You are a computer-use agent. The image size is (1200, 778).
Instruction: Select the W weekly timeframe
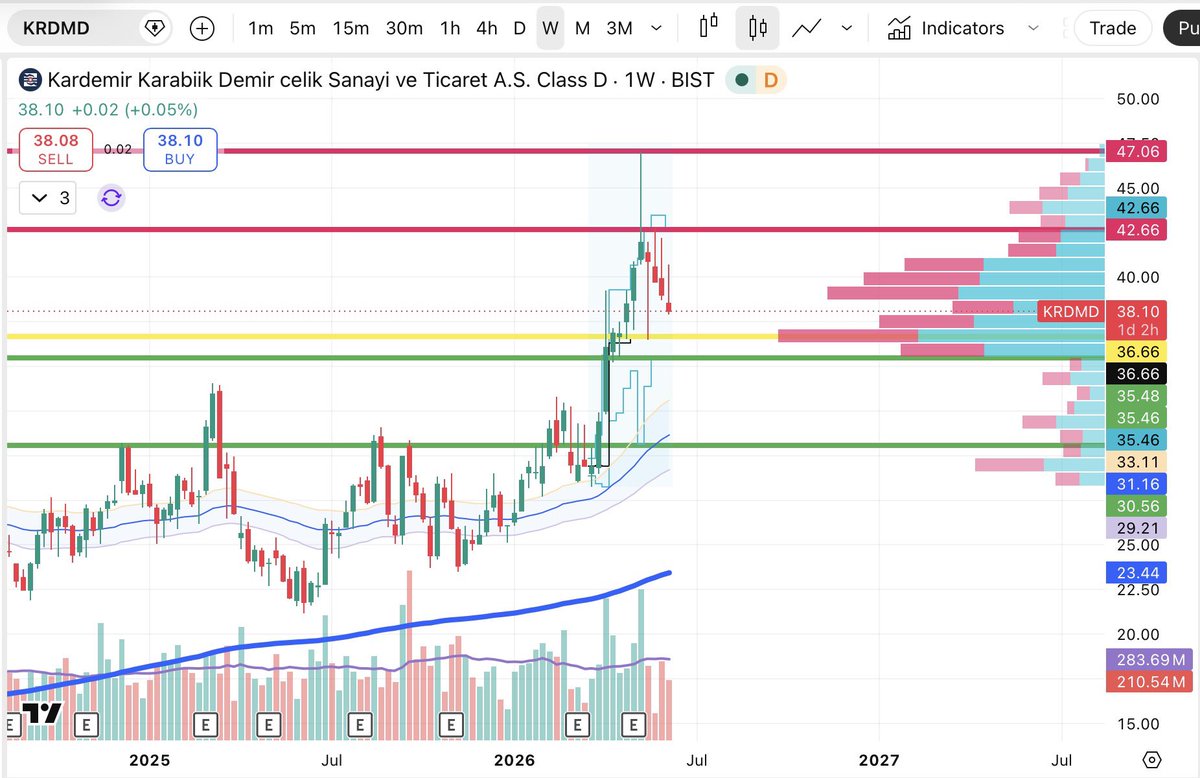tap(550, 28)
